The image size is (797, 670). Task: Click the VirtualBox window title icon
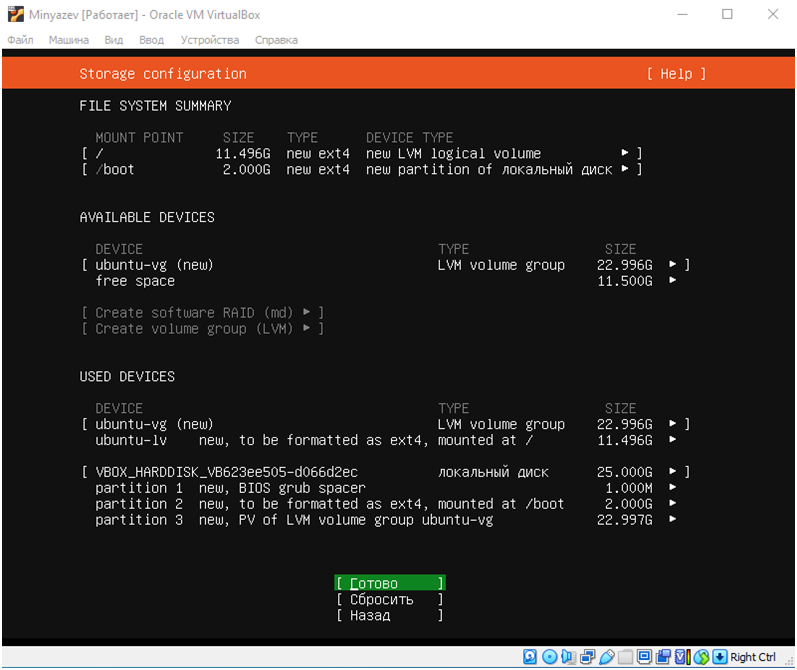[16, 14]
